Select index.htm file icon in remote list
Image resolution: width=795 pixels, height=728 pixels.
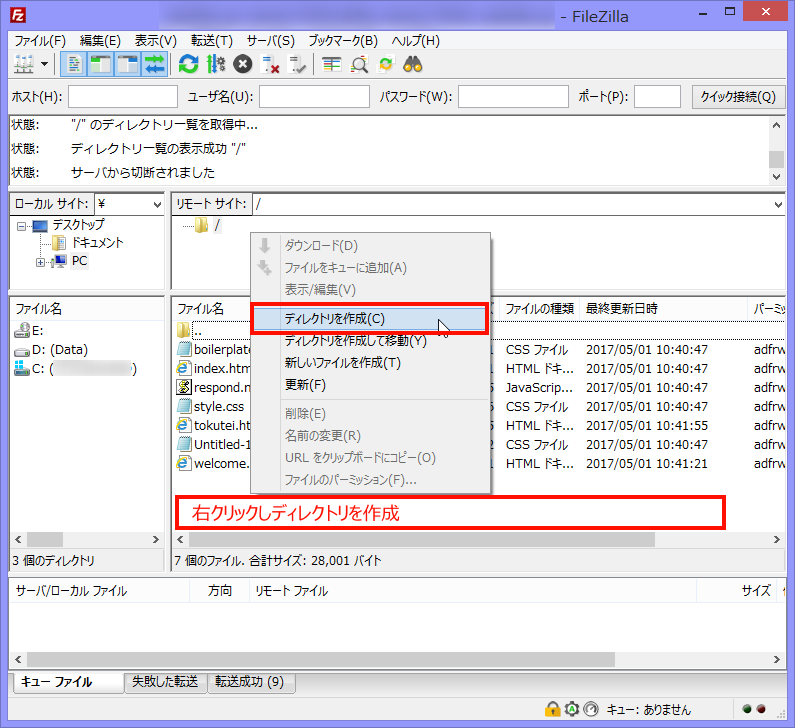coord(184,369)
